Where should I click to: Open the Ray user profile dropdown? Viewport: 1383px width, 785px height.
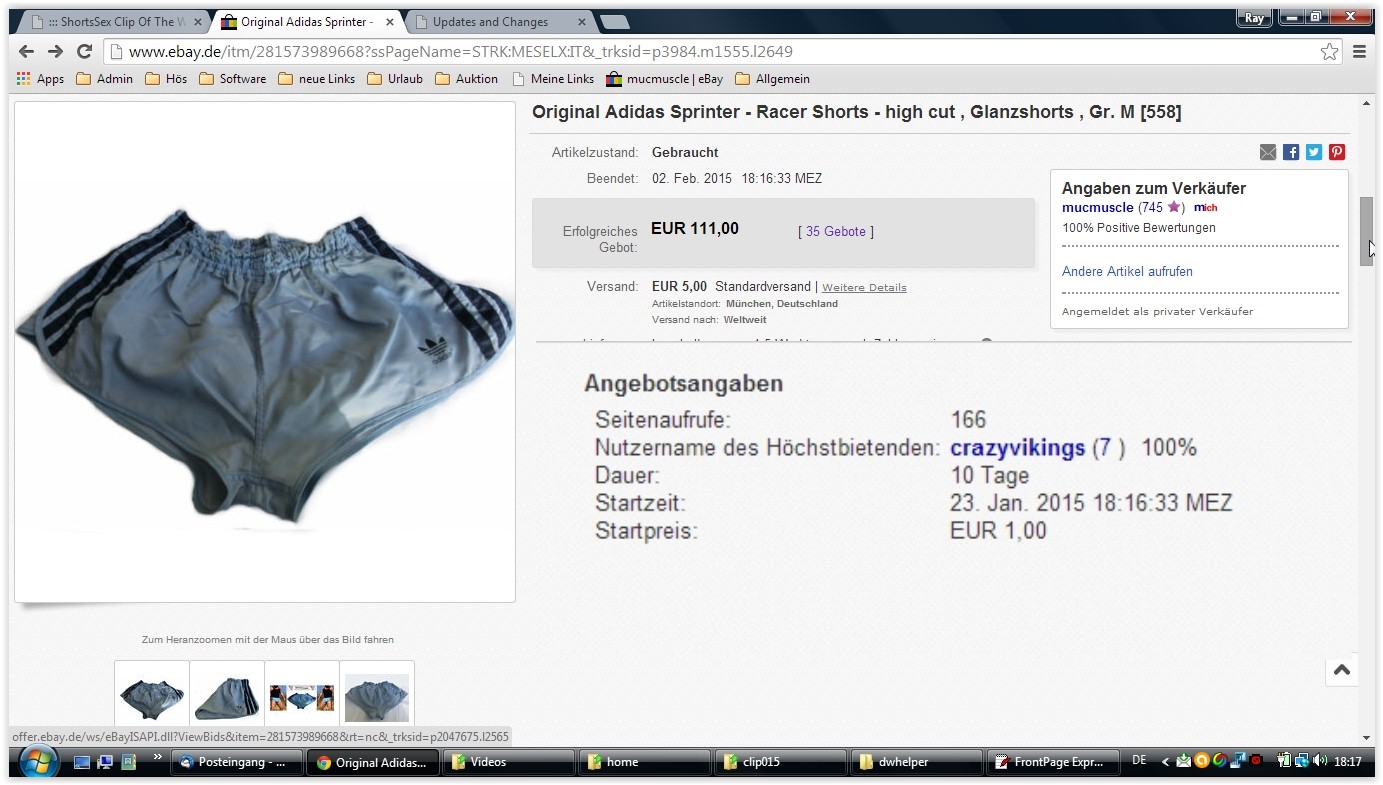[x=1254, y=18]
